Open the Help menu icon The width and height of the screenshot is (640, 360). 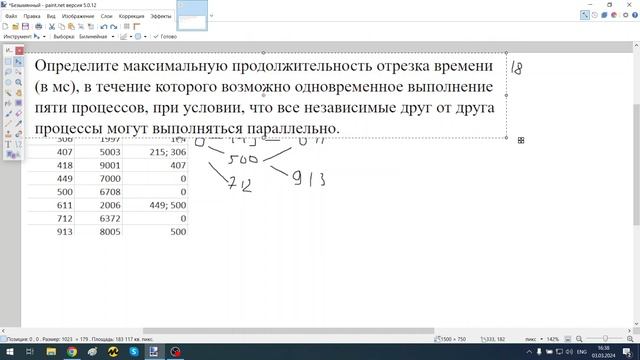(635, 15)
